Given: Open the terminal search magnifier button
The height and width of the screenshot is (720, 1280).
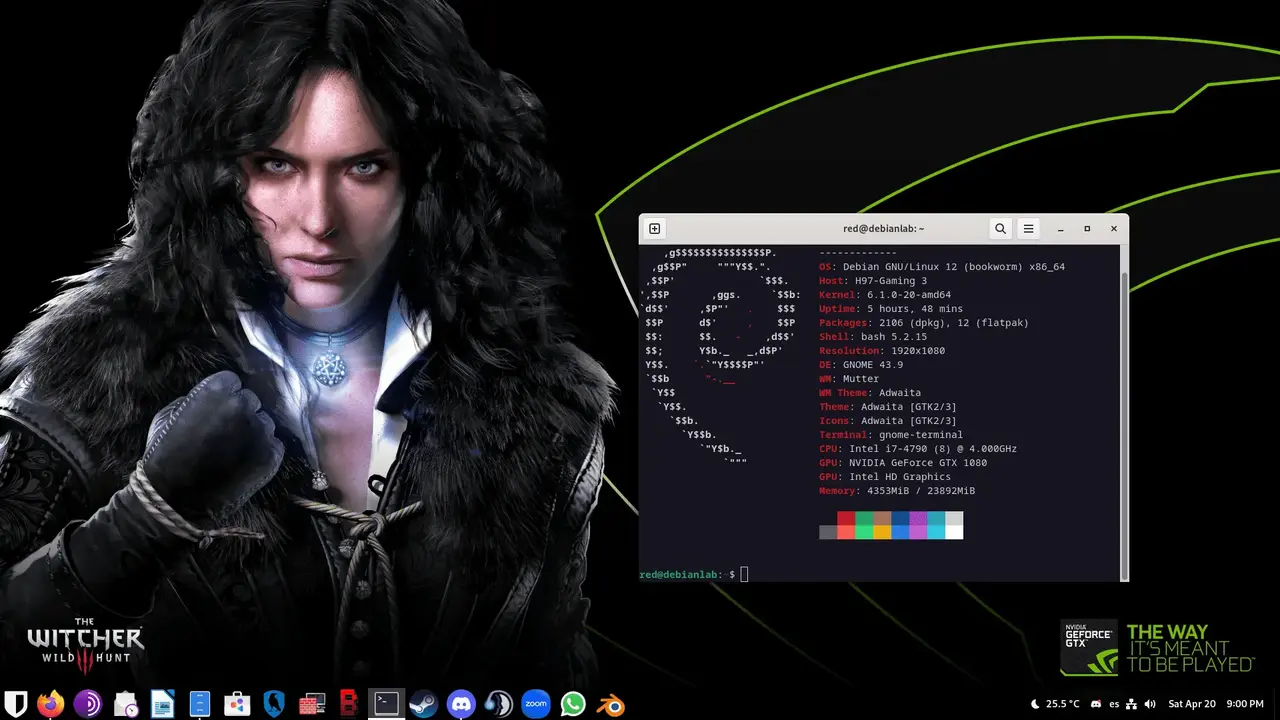Looking at the screenshot, I should point(1000,229).
